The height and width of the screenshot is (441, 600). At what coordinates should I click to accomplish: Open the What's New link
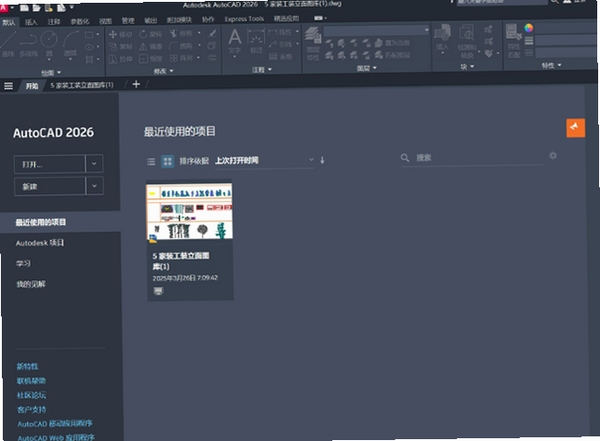(x=27, y=366)
